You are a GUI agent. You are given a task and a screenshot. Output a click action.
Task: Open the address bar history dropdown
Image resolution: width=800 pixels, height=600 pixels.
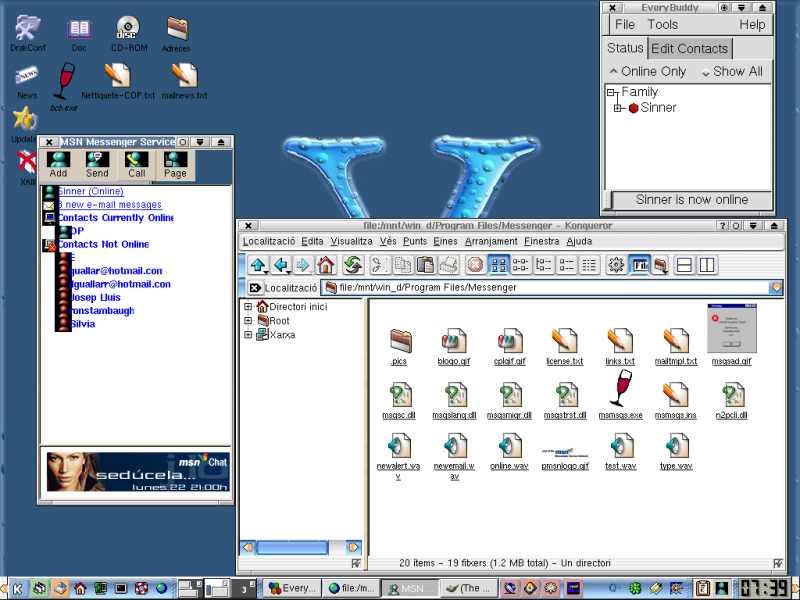[x=776, y=288]
